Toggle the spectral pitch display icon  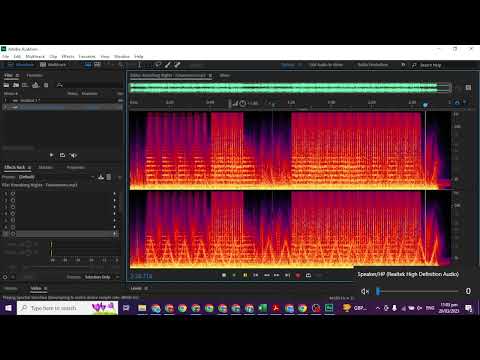click(x=97, y=65)
